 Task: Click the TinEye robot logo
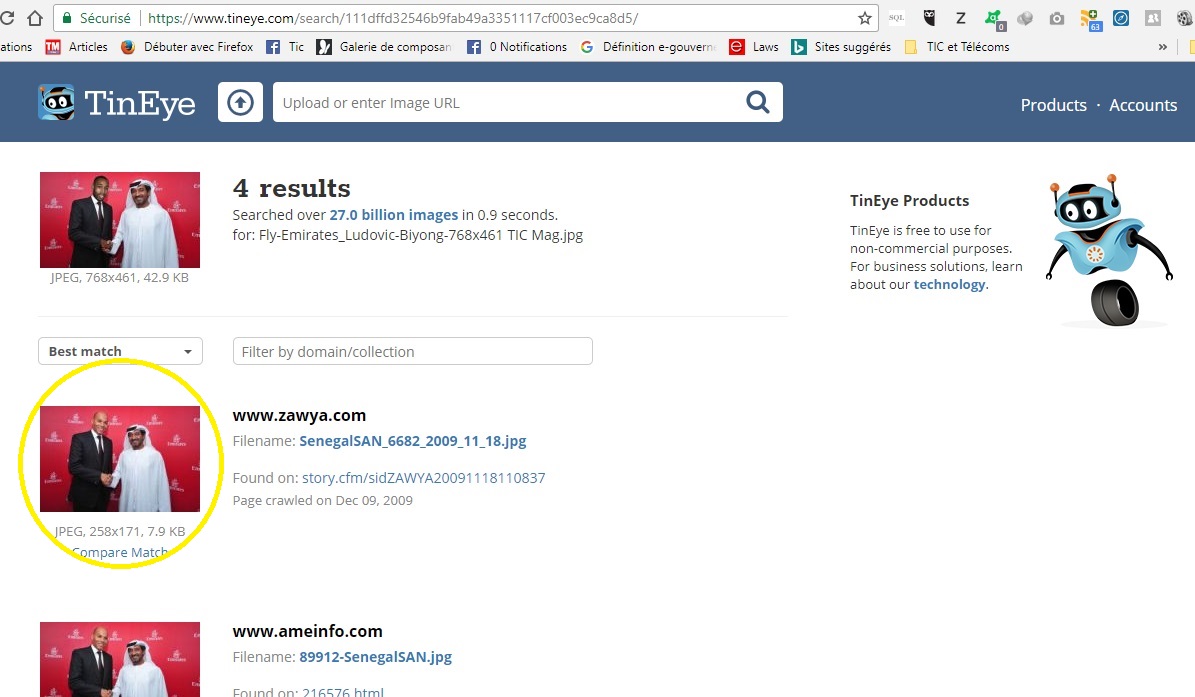pos(56,103)
